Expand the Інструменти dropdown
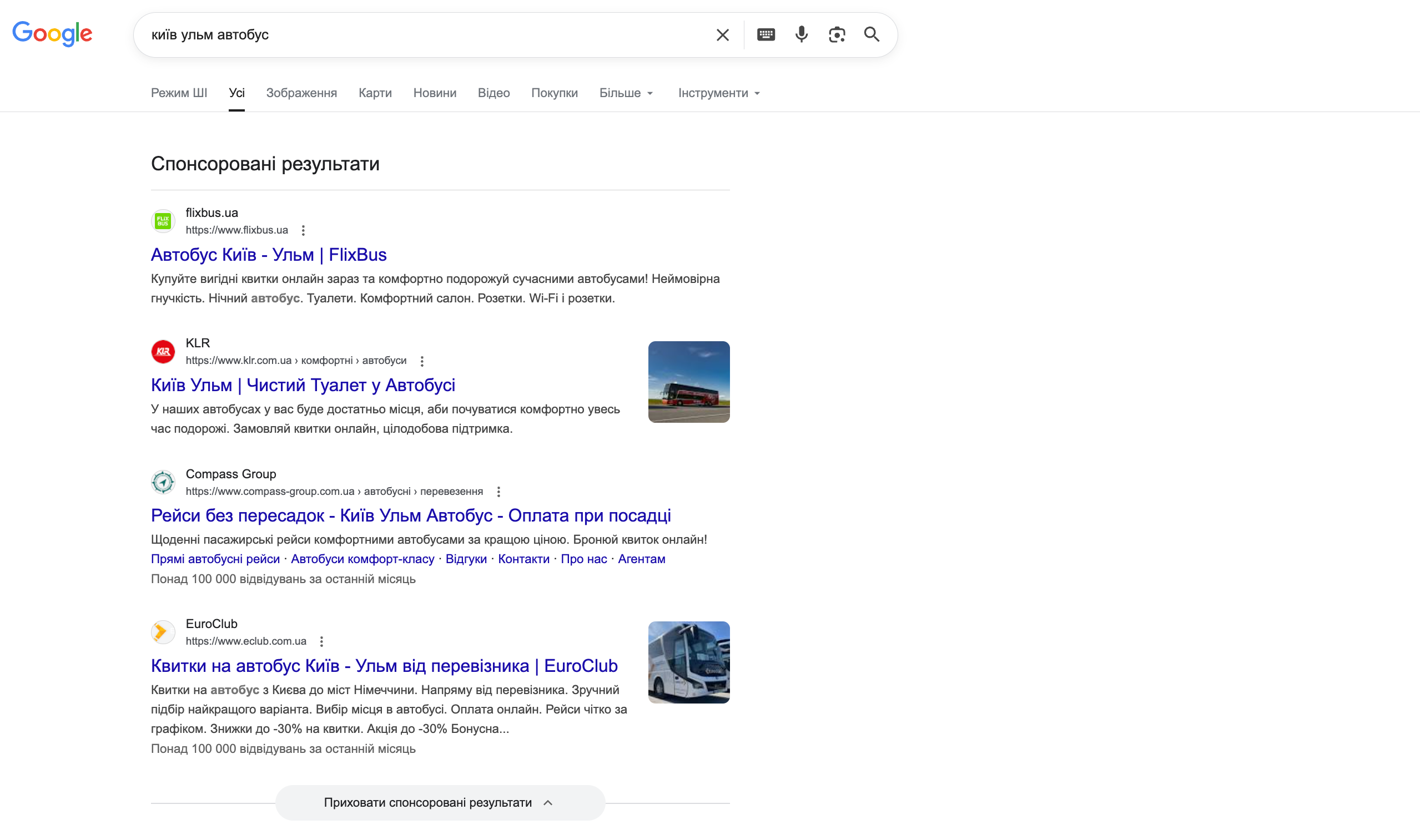The image size is (1420, 840). pyautogui.click(x=719, y=93)
